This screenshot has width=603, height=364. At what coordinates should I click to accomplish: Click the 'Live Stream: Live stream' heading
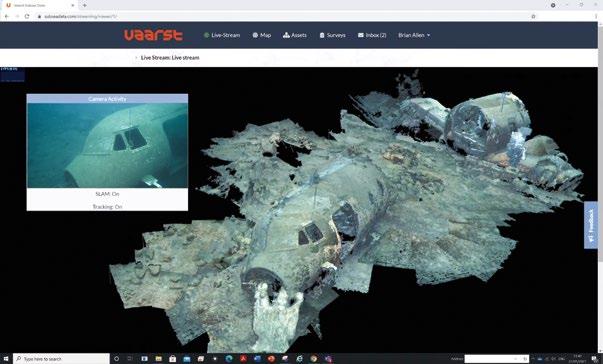(170, 58)
